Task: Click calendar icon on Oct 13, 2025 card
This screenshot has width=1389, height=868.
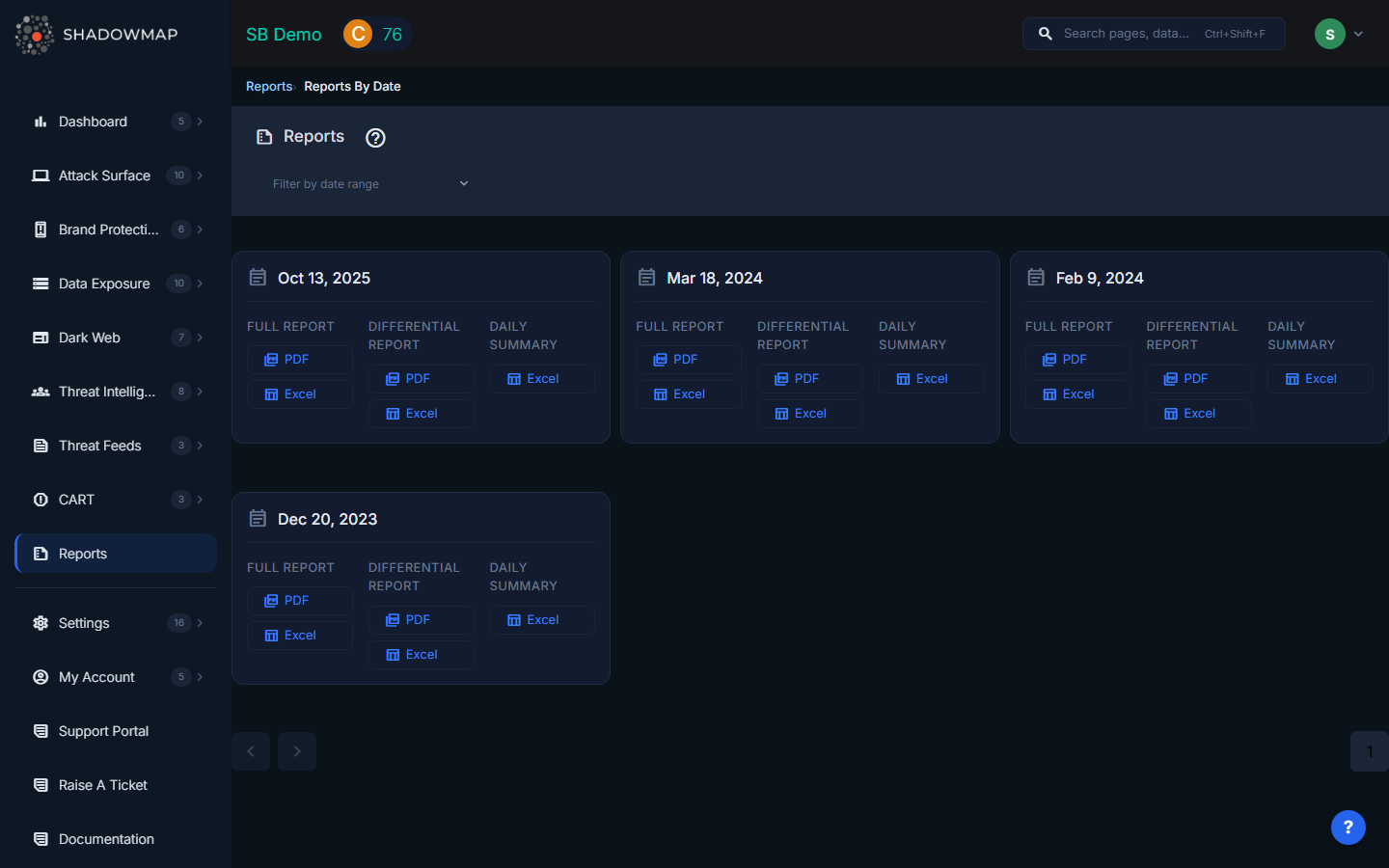Action: [258, 278]
